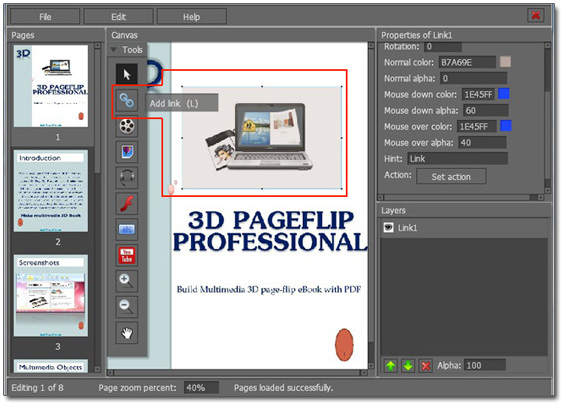Click the Properties panel vertical scrollbar
This screenshot has width=570, height=411.
(547, 118)
